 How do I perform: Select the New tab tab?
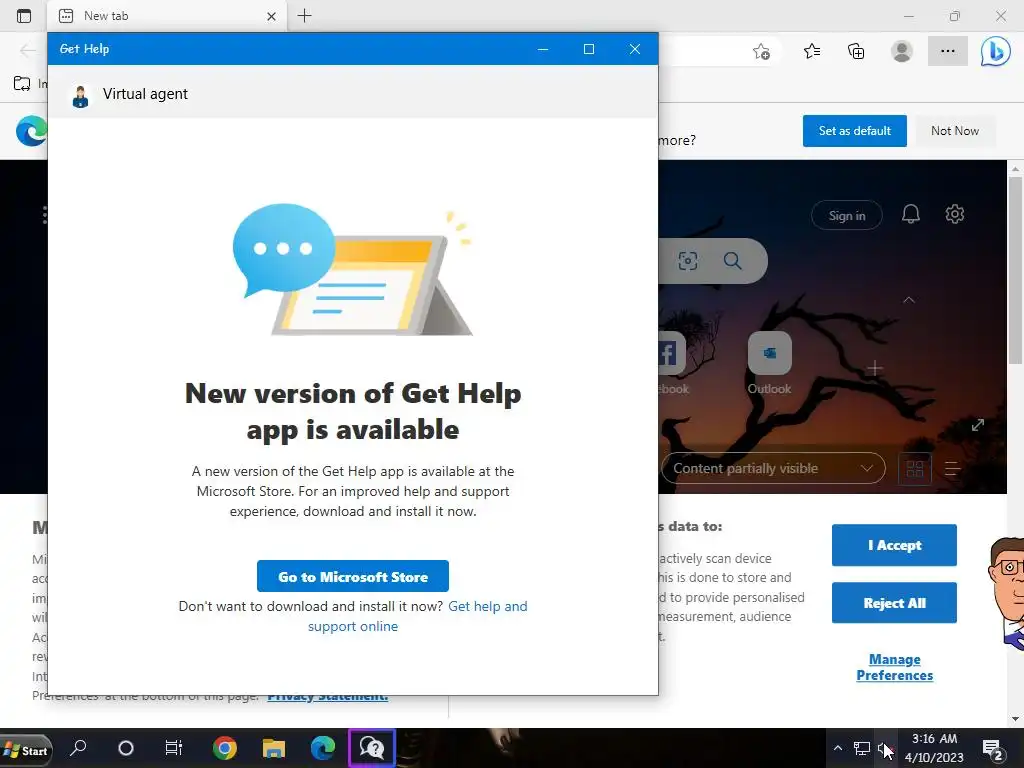167,16
